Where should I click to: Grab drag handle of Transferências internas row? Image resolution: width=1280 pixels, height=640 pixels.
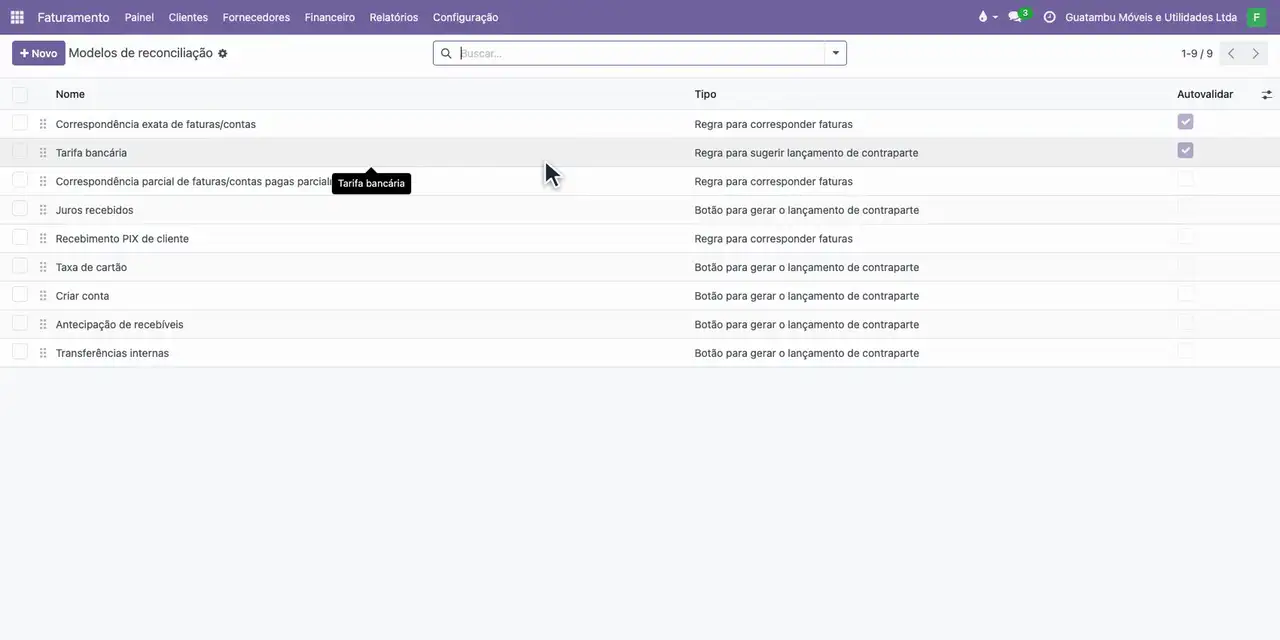tap(43, 353)
